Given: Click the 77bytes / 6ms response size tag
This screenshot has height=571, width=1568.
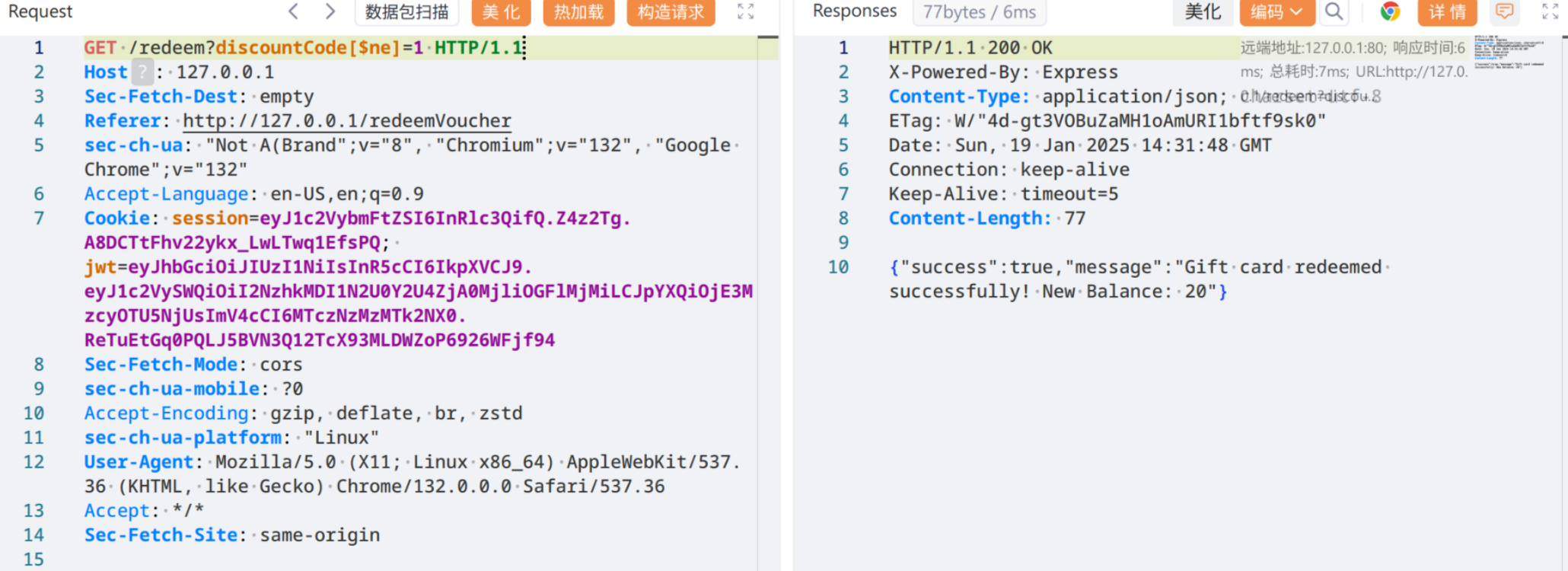Looking at the screenshot, I should (x=980, y=12).
